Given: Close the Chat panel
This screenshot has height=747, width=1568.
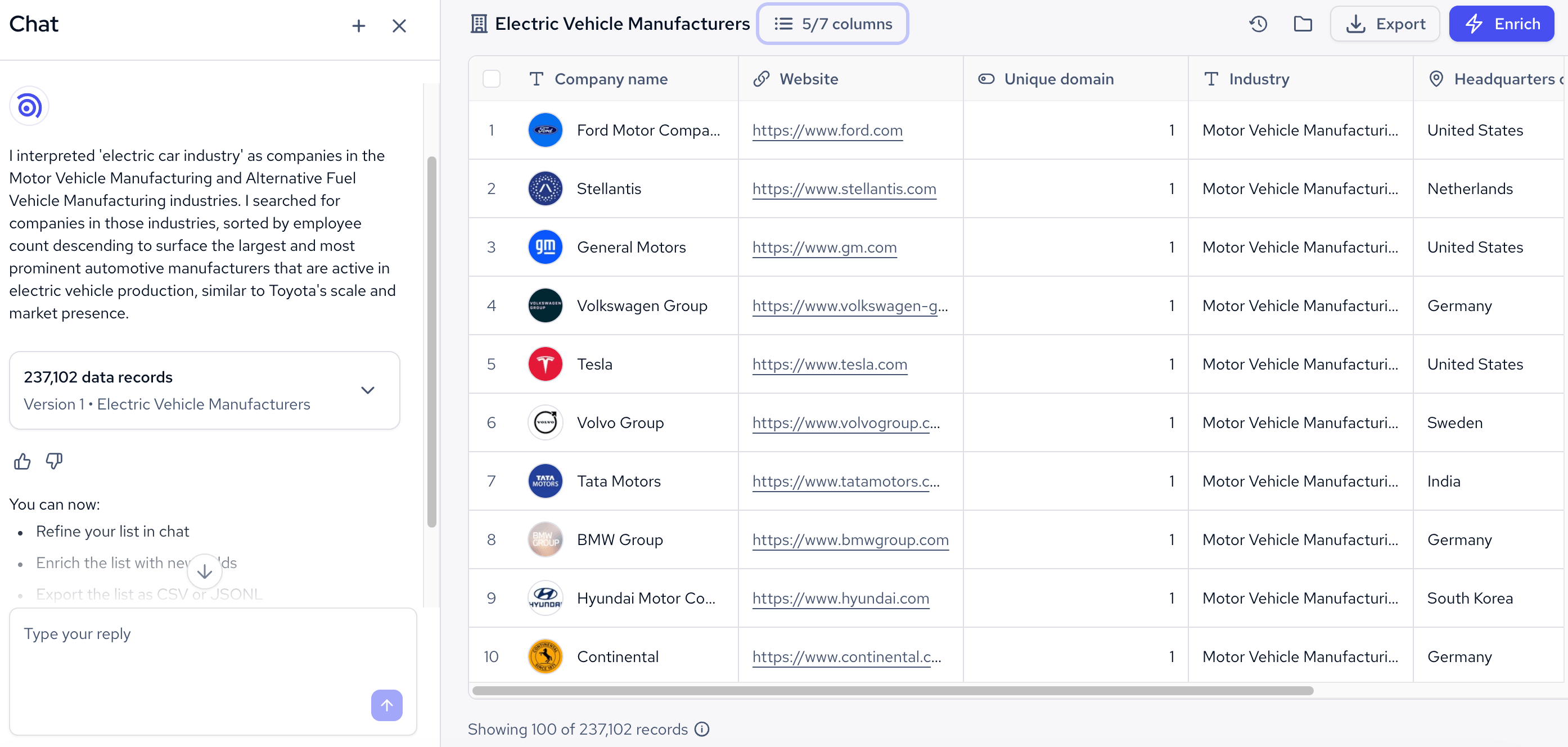Looking at the screenshot, I should (x=399, y=25).
